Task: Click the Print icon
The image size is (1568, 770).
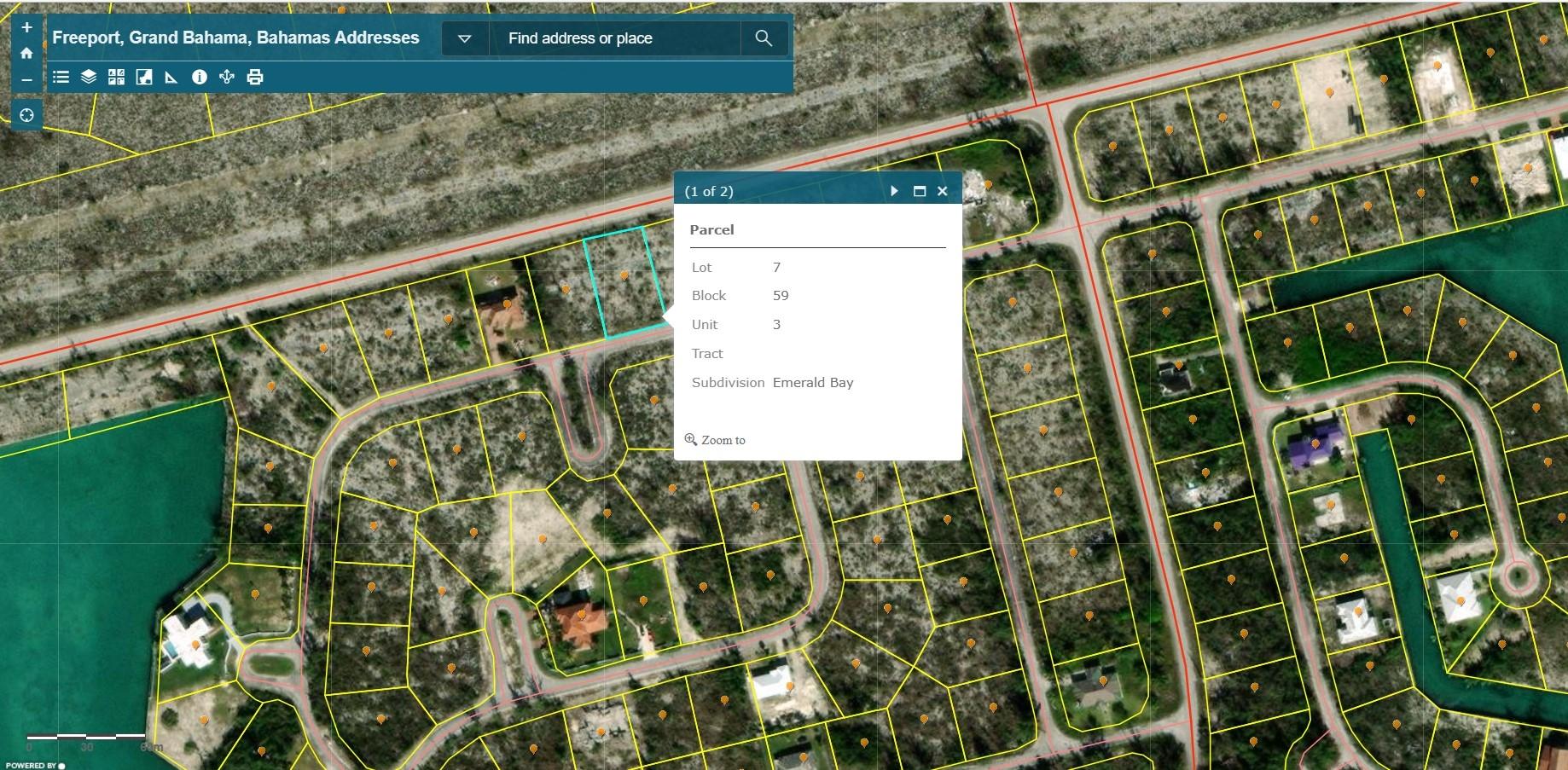Action: 255,78
